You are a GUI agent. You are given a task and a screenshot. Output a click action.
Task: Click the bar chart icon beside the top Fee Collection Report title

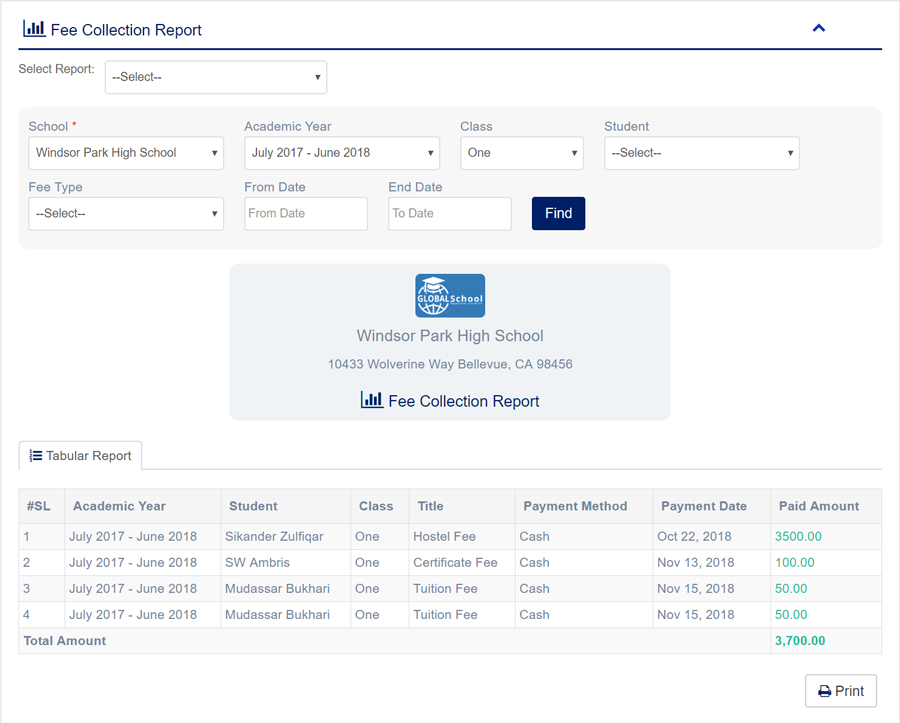click(x=34, y=28)
